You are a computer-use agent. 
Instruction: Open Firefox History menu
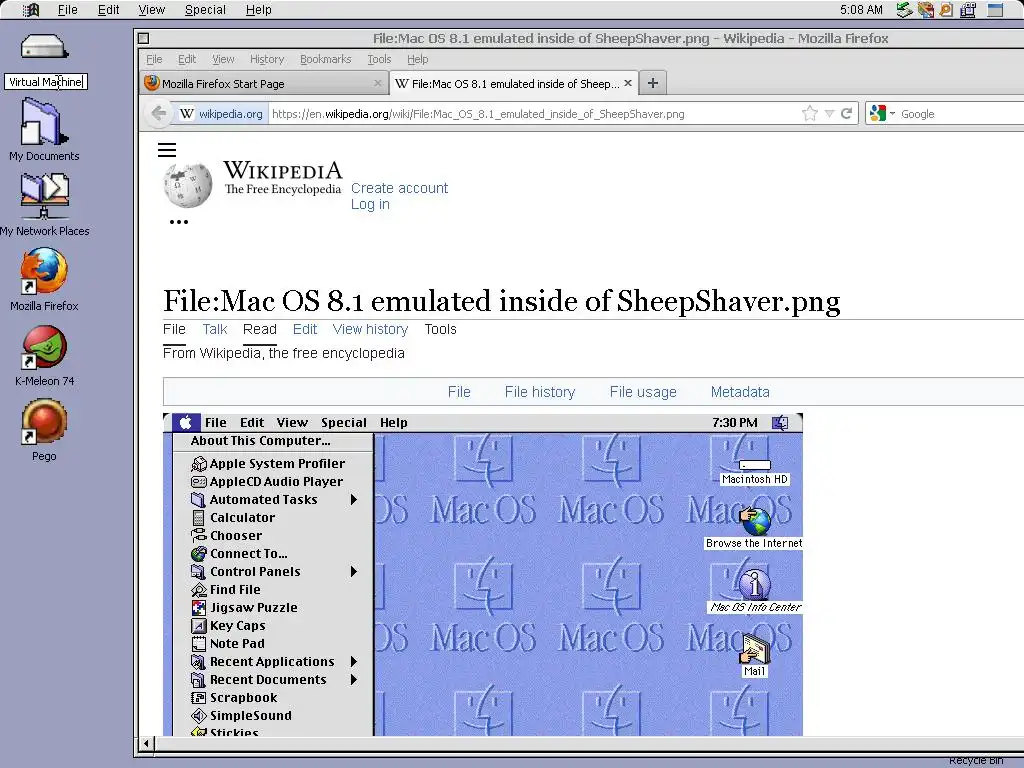(266, 59)
